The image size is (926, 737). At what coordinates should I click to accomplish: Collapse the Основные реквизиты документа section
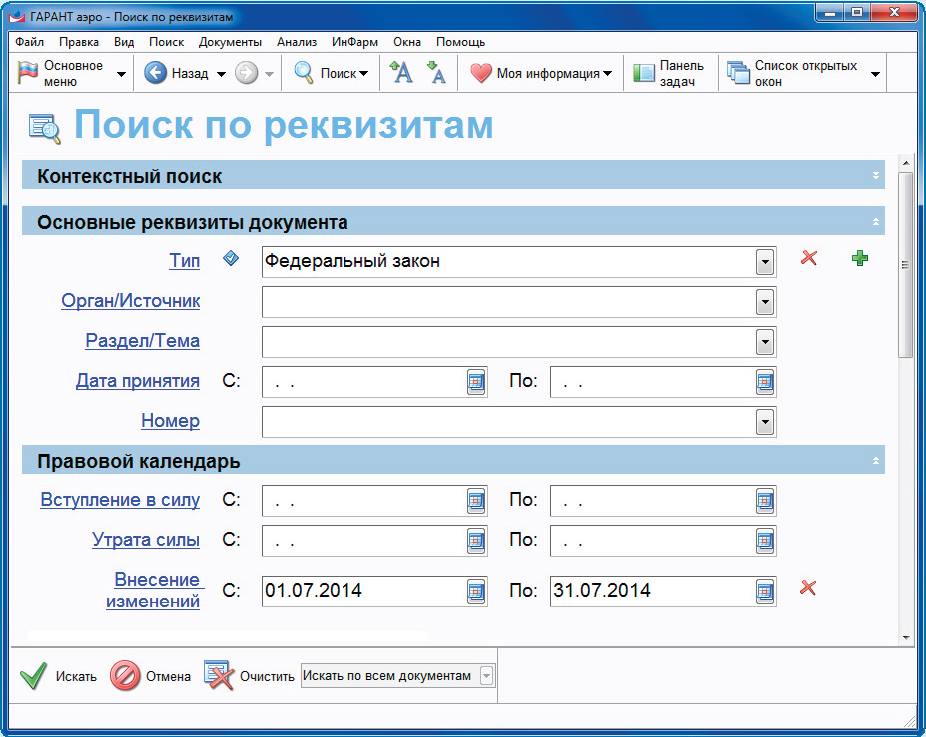(876, 221)
